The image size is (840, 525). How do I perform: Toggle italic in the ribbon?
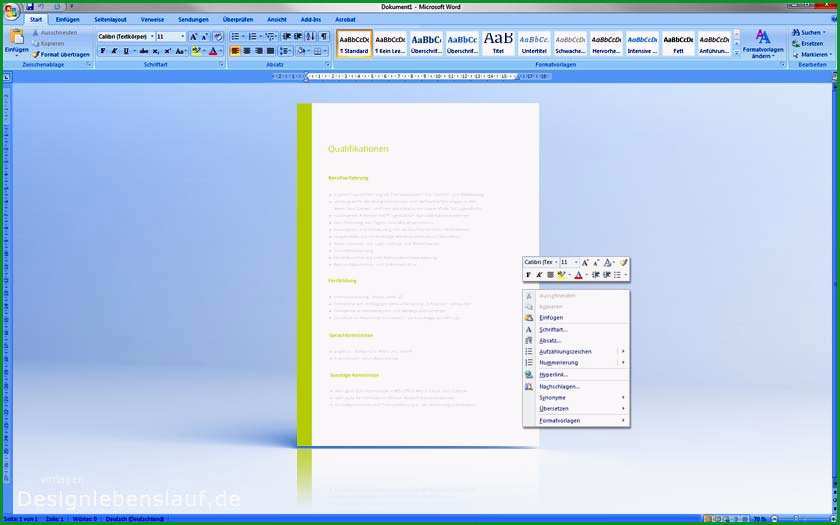(114, 51)
